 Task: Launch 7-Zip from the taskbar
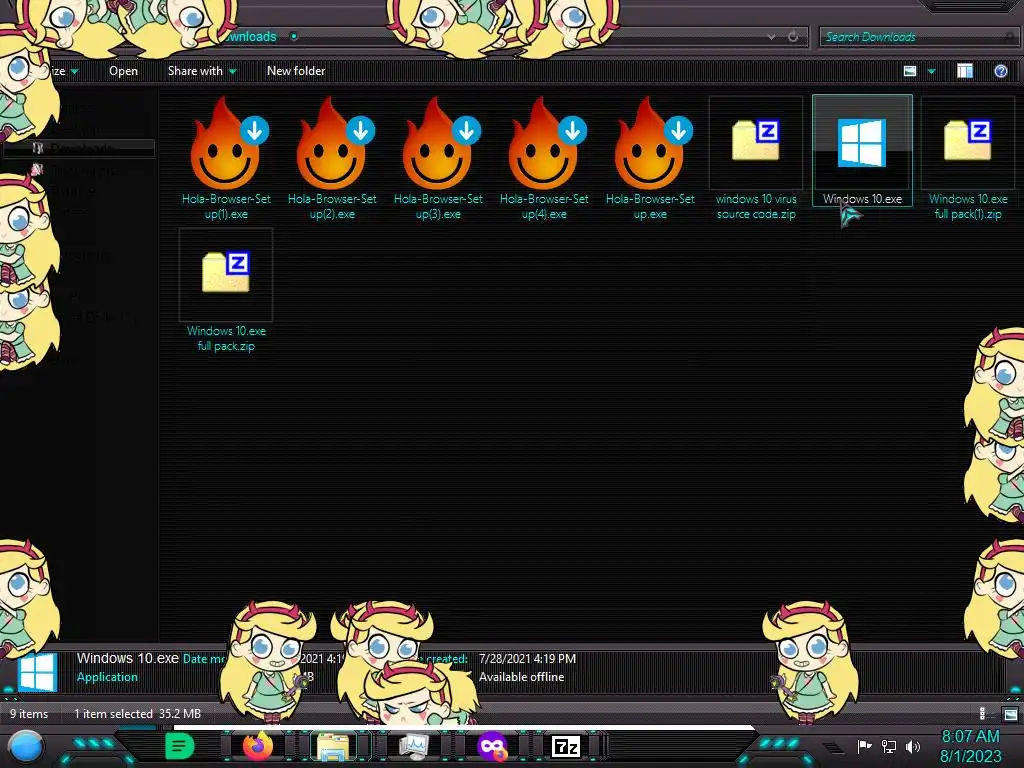tap(566, 746)
